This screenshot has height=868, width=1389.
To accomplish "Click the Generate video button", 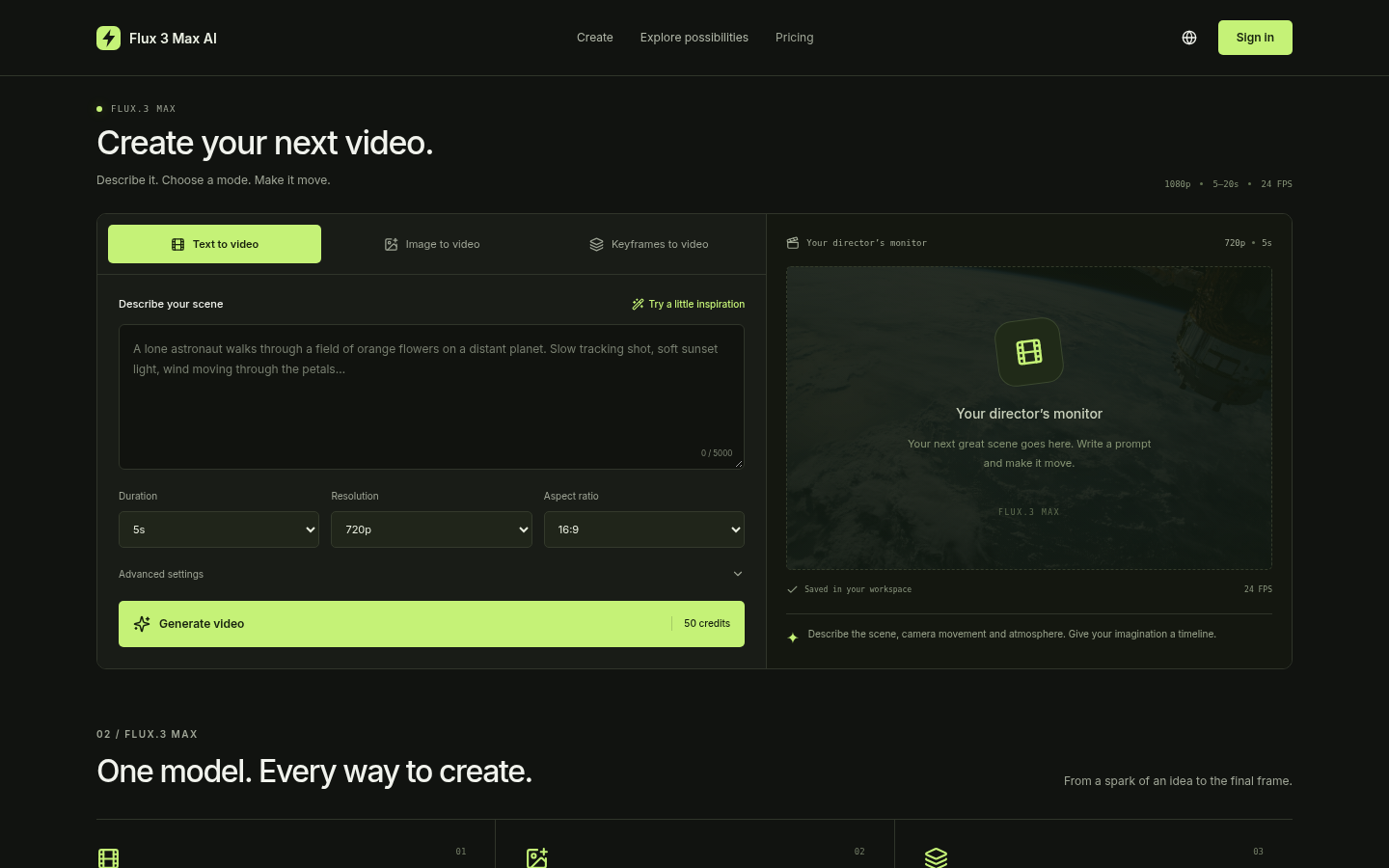I will click(431, 624).
